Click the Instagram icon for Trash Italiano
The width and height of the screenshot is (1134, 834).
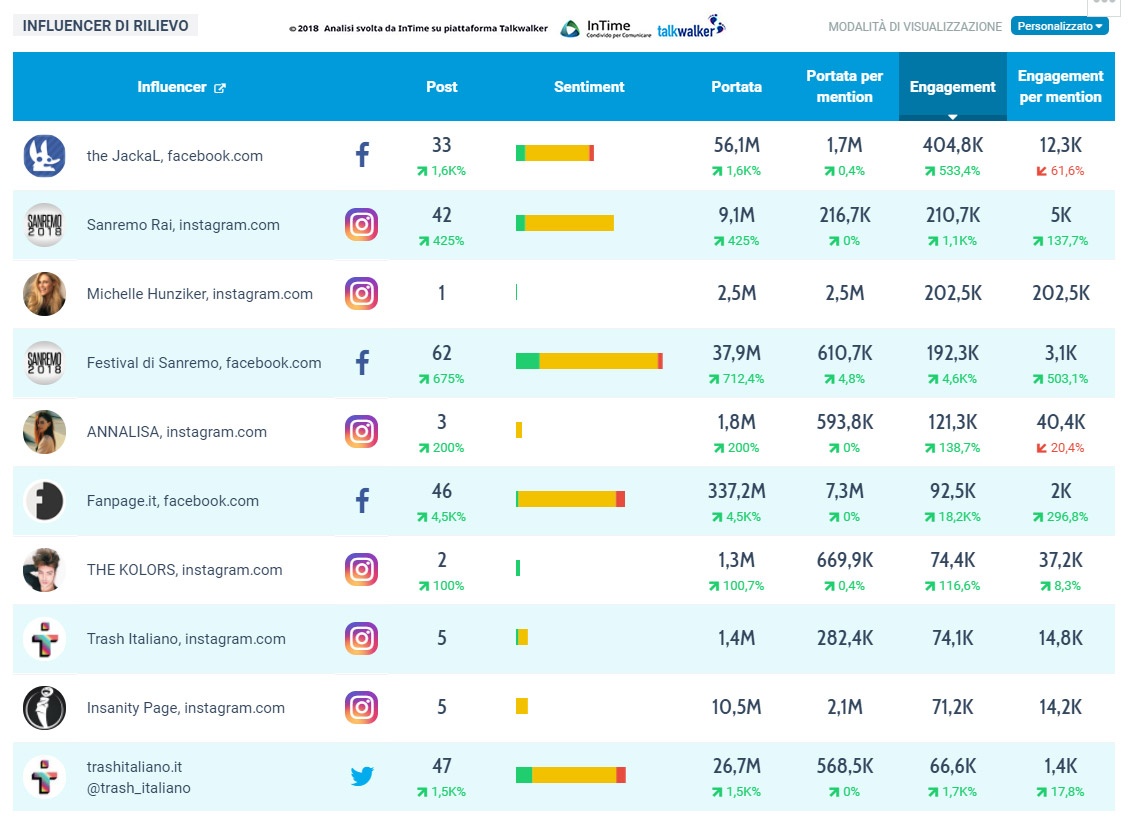click(x=362, y=638)
